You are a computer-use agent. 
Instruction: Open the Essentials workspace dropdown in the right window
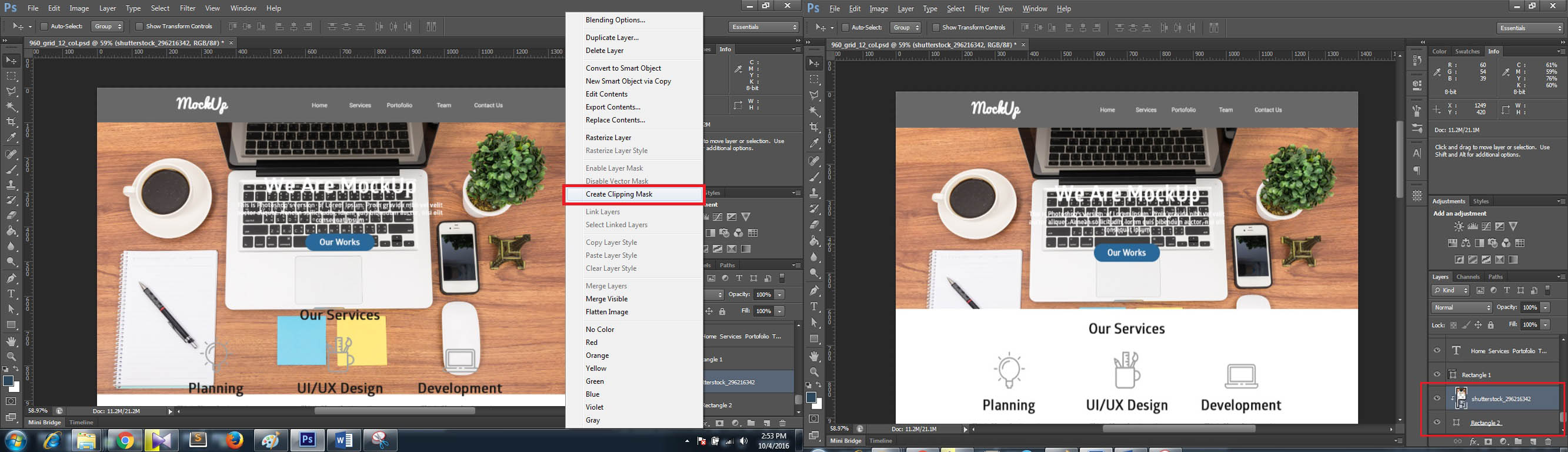coord(1529,28)
